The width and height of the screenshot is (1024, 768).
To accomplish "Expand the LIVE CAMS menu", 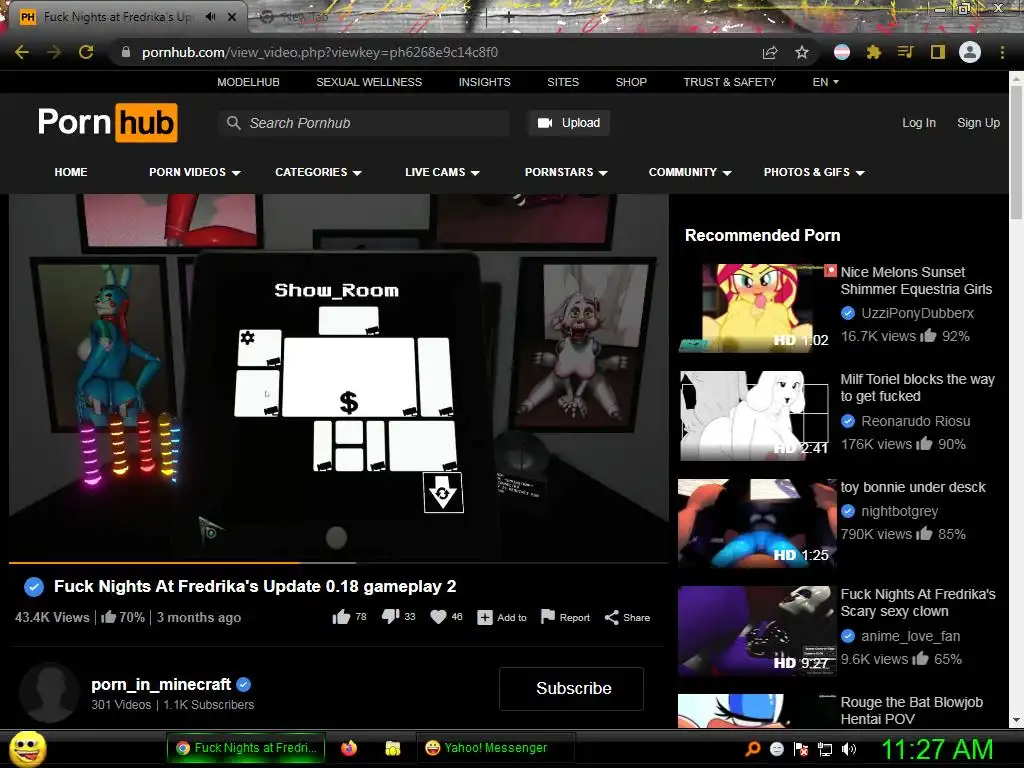I will 442,172.
